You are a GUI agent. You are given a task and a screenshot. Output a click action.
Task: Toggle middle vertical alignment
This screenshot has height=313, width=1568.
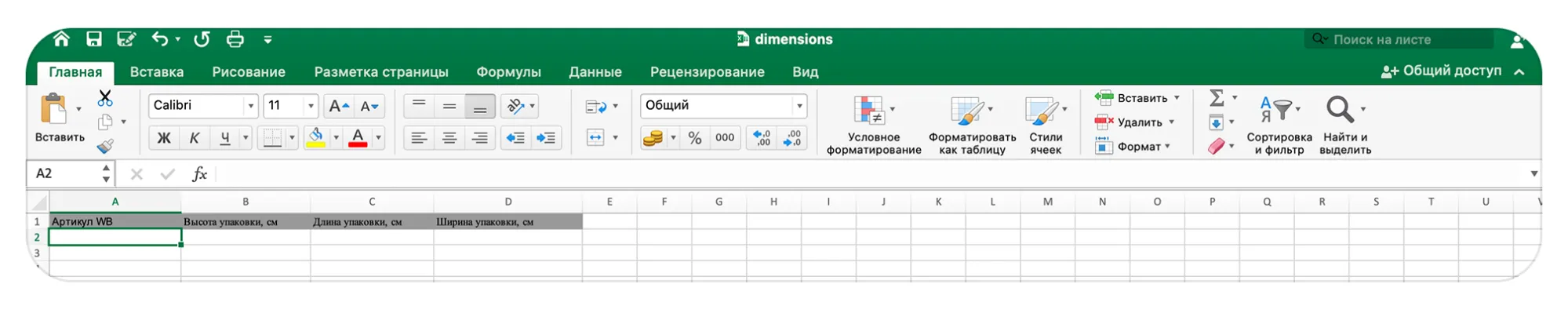coord(449,106)
